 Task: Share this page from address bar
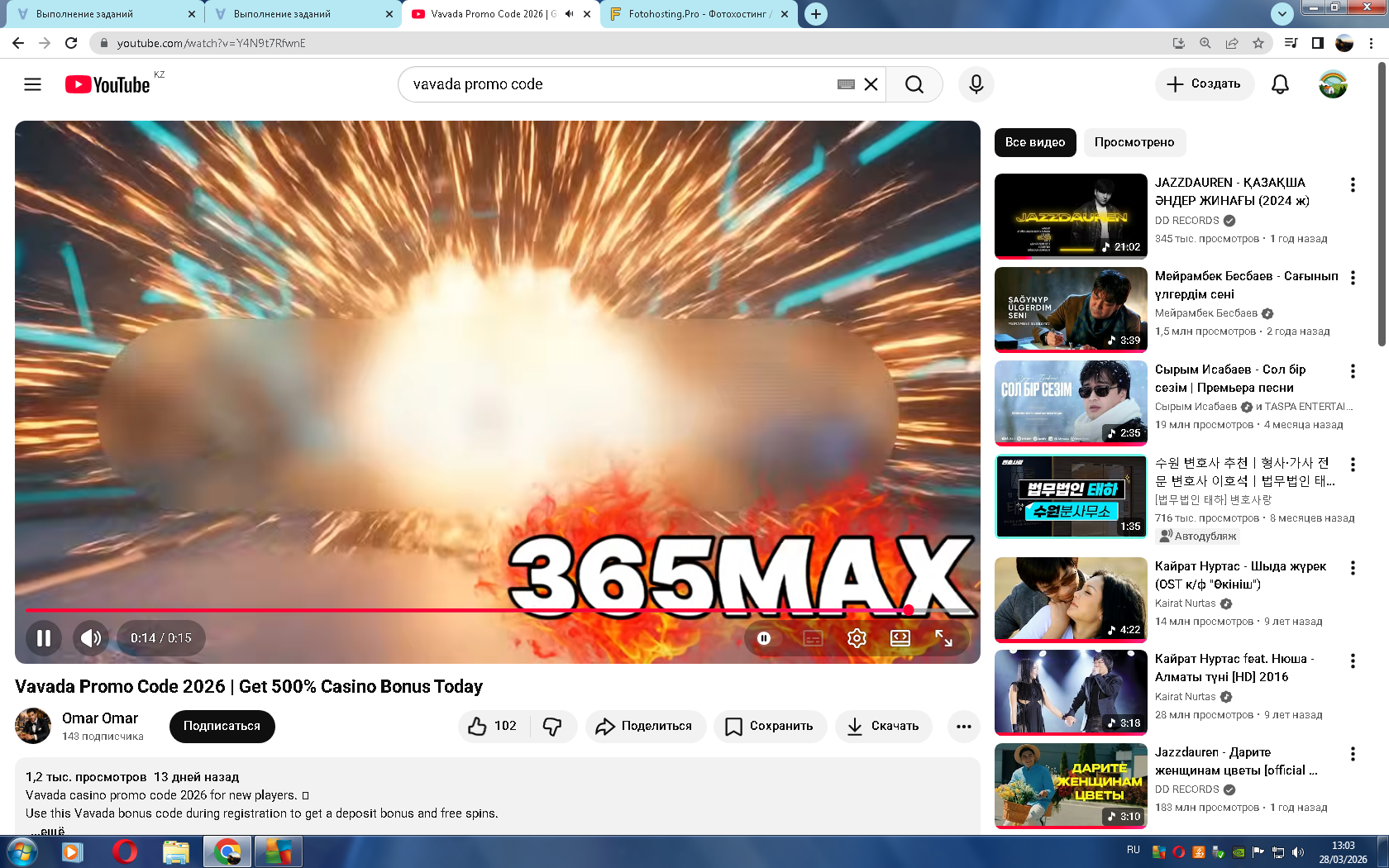[1232, 43]
